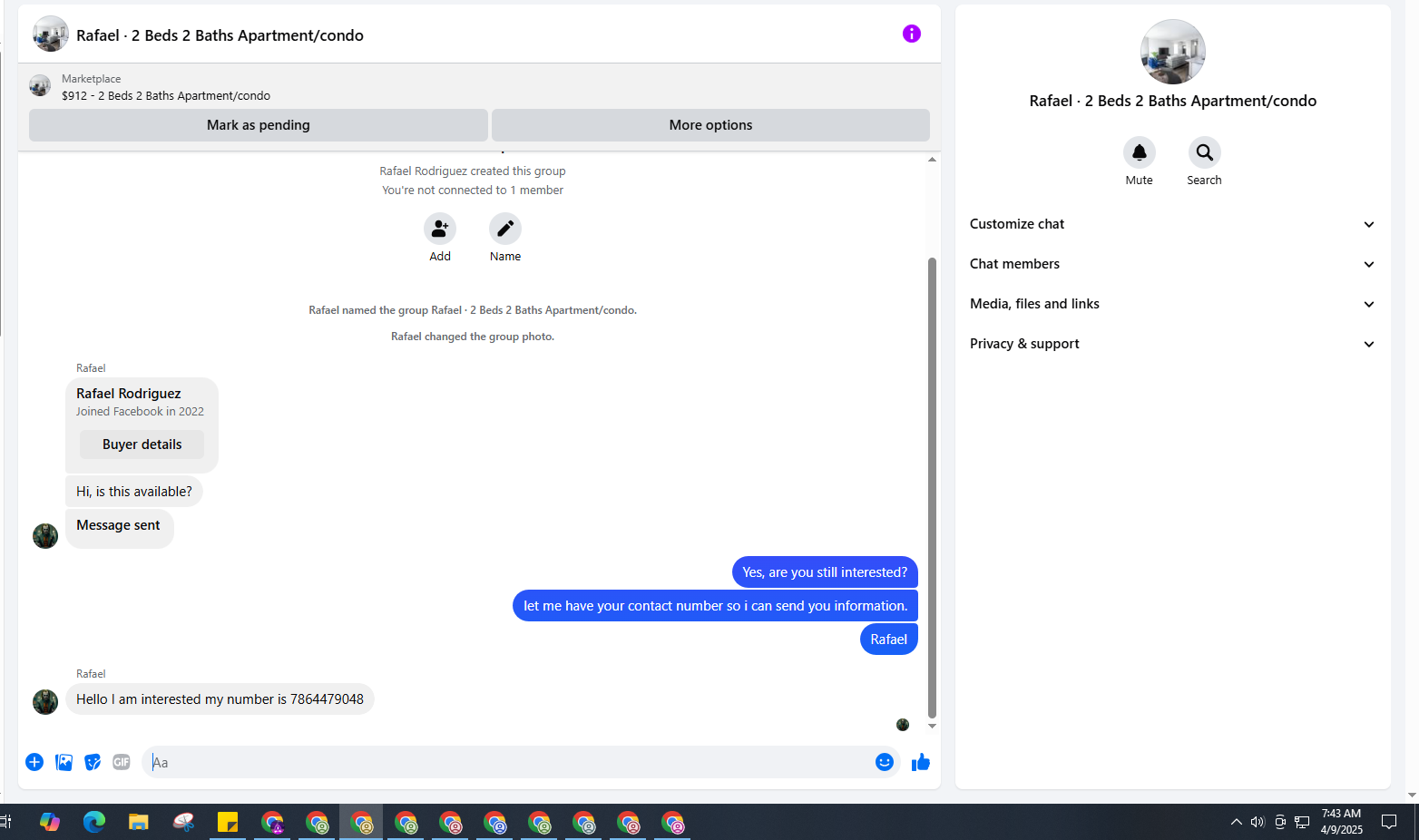Click the chat title in the header
This screenshot has height=840, width=1419.
coord(220,35)
